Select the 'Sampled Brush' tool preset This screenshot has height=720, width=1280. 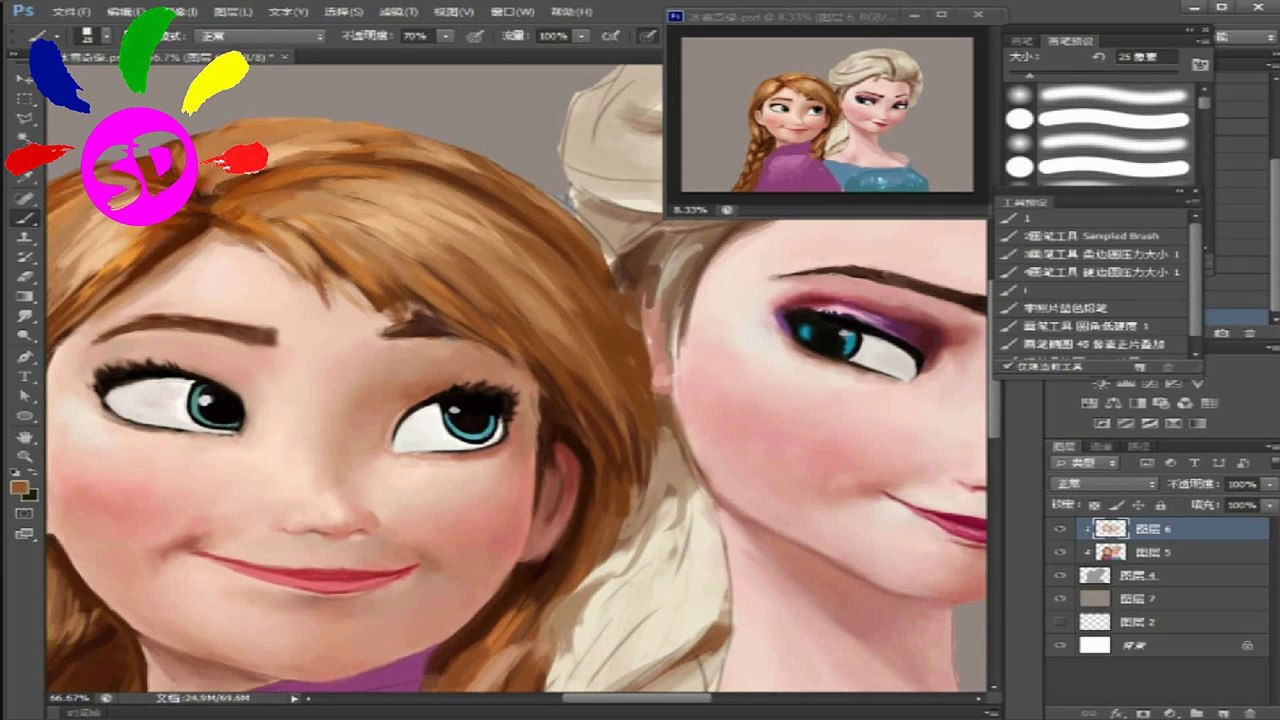(1092, 236)
